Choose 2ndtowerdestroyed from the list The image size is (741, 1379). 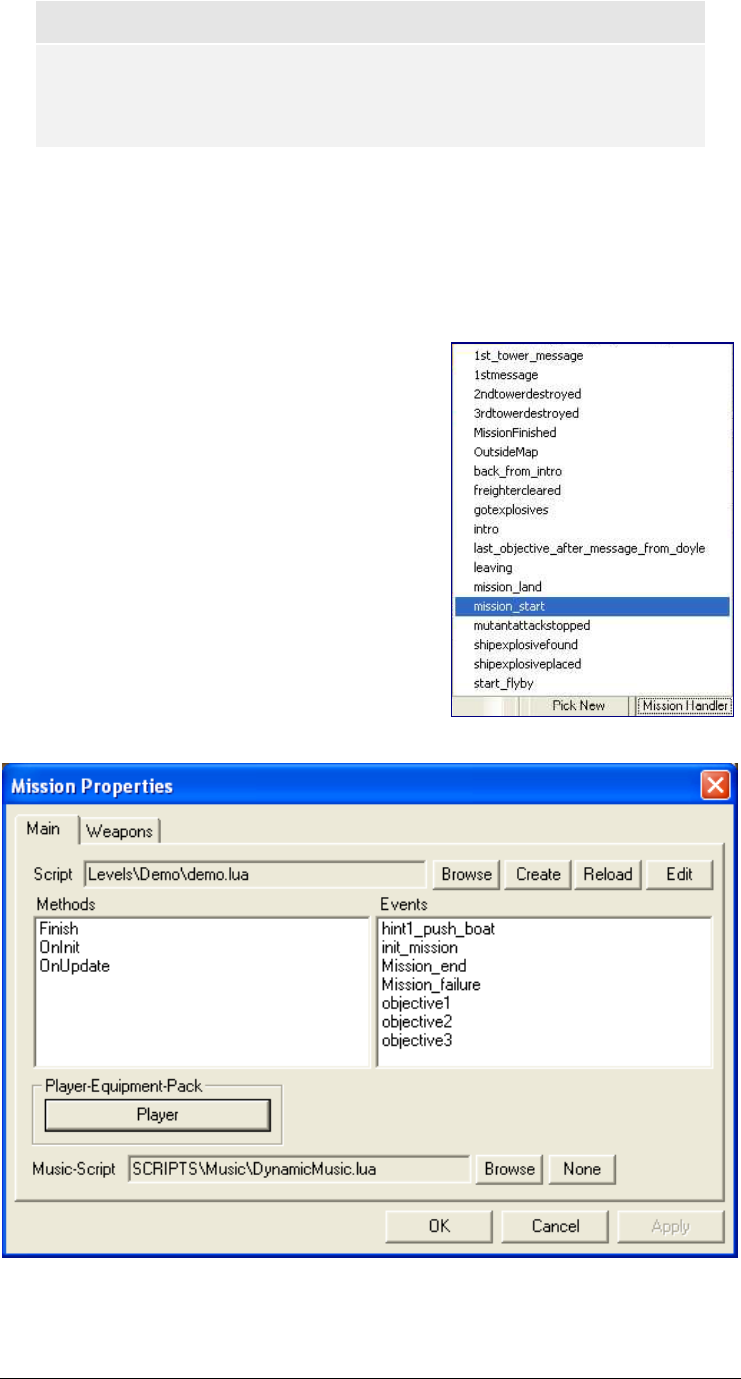[526, 394]
